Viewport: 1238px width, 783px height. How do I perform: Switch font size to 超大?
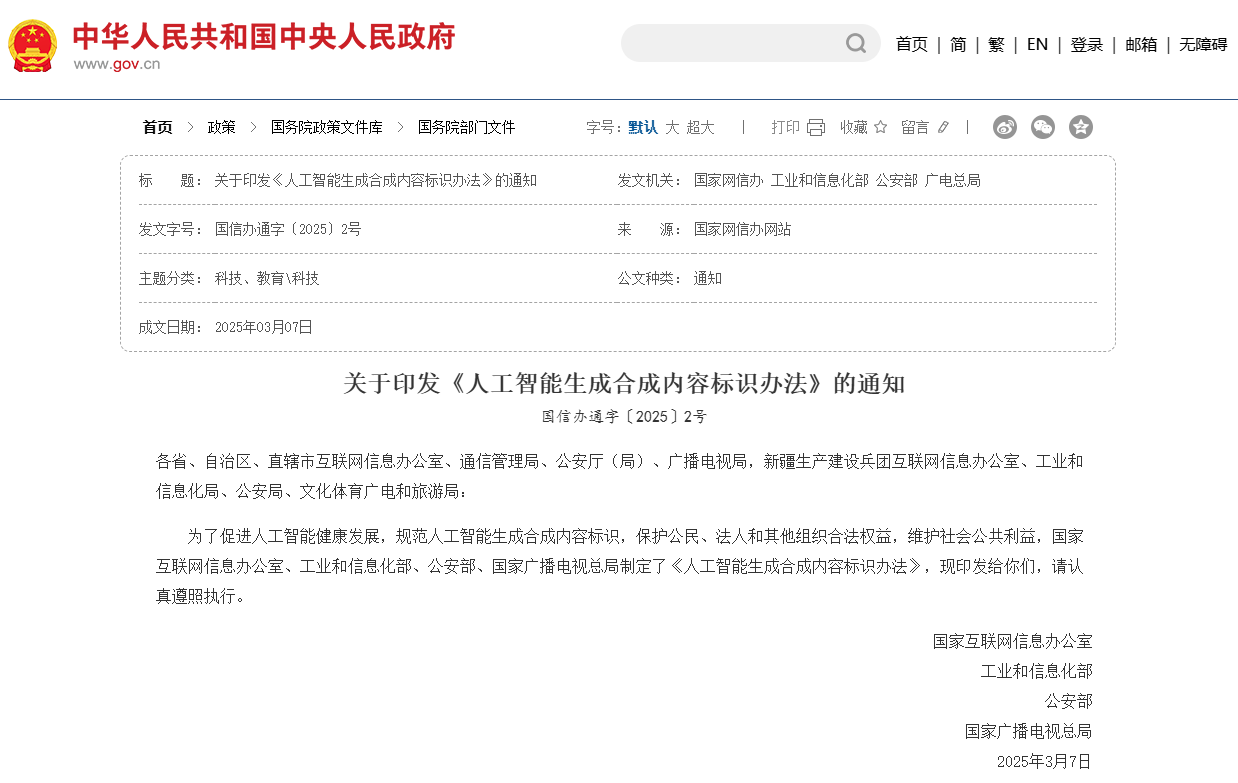point(701,127)
